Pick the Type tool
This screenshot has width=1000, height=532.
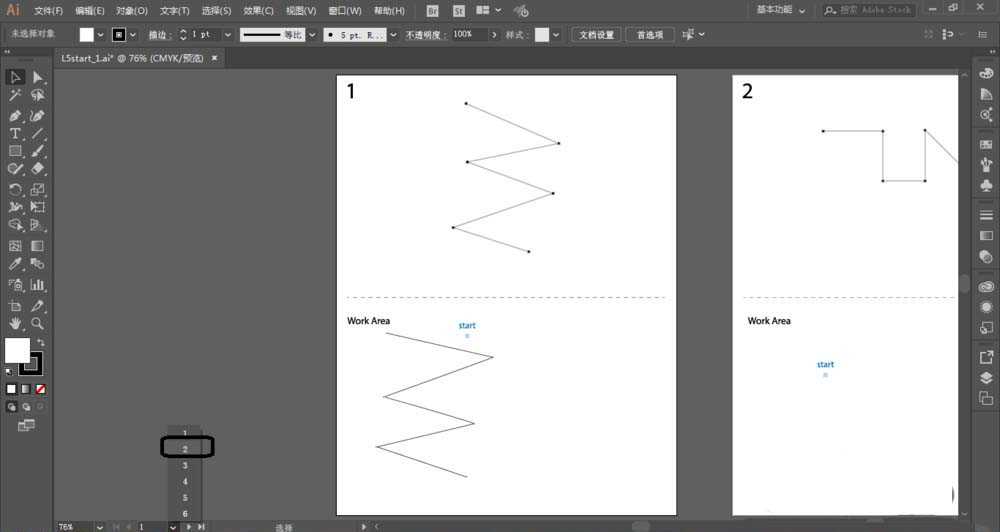[15, 133]
